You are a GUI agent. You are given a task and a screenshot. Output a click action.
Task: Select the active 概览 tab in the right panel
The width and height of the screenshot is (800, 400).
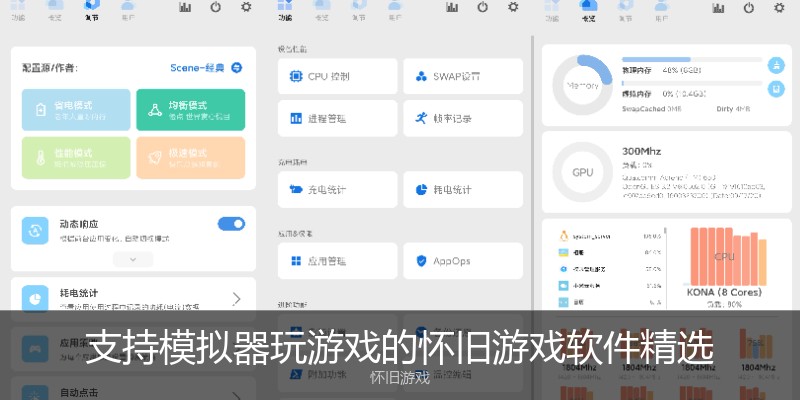coord(588,10)
